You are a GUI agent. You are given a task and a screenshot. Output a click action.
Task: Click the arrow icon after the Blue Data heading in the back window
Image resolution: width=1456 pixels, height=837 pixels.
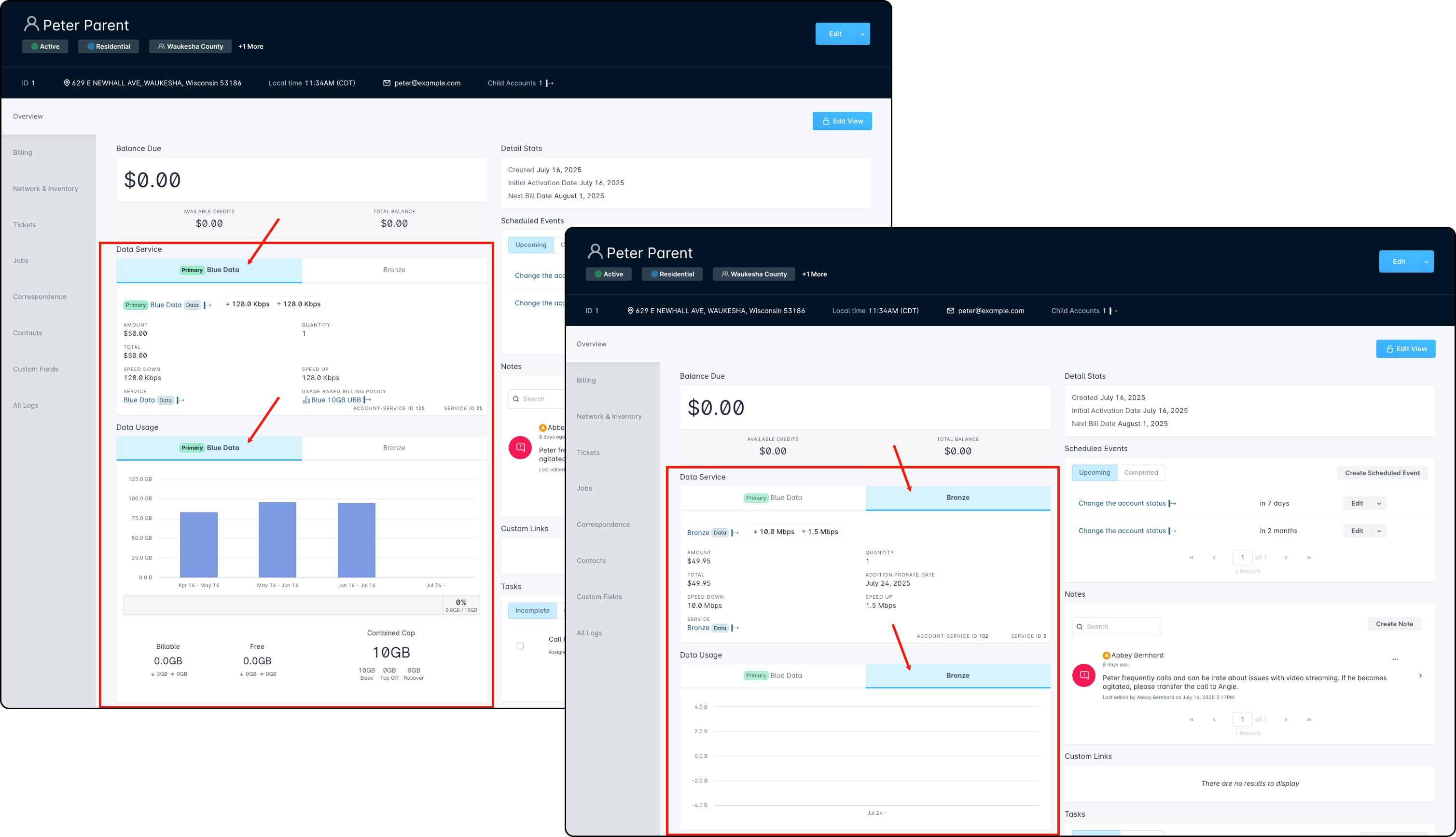point(208,305)
